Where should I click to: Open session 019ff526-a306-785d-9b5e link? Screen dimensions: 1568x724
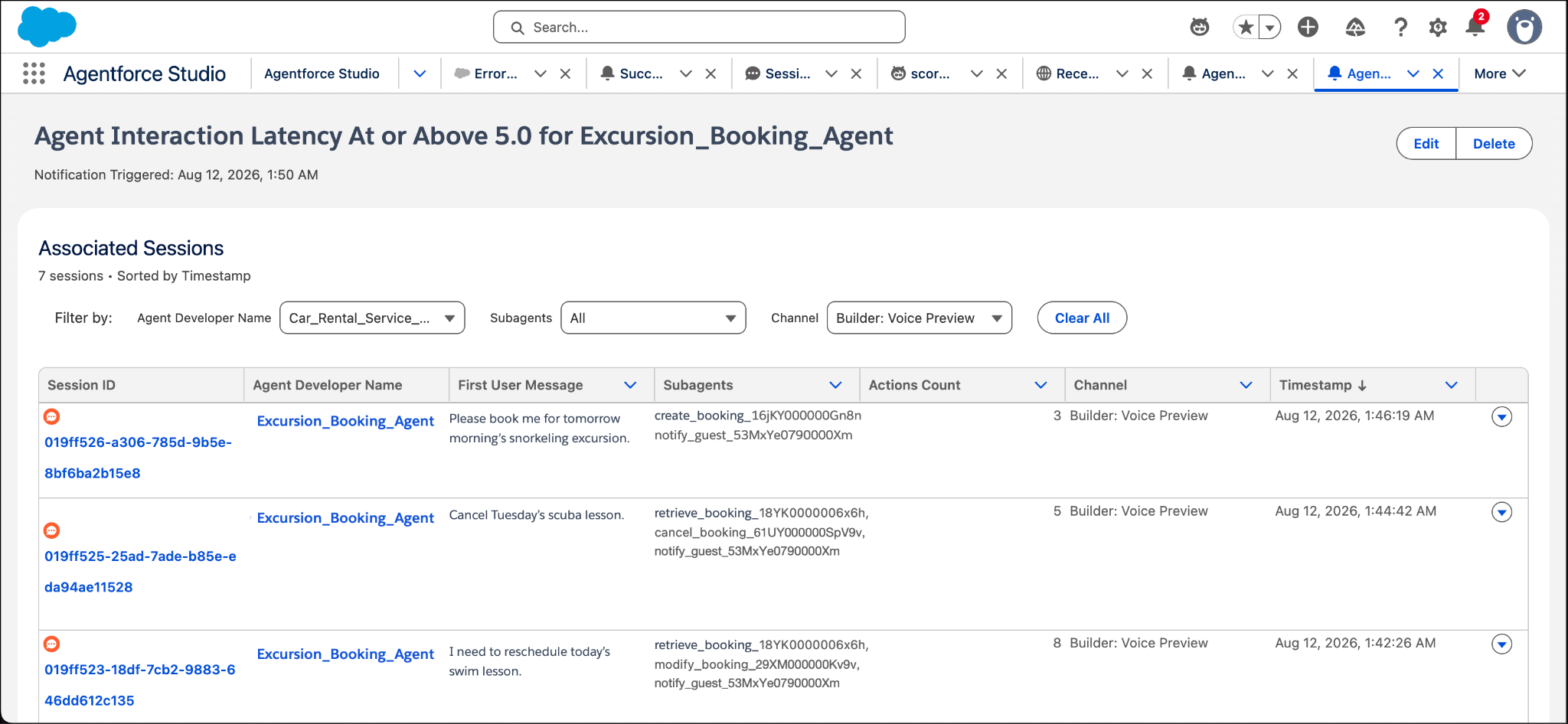[138, 458]
